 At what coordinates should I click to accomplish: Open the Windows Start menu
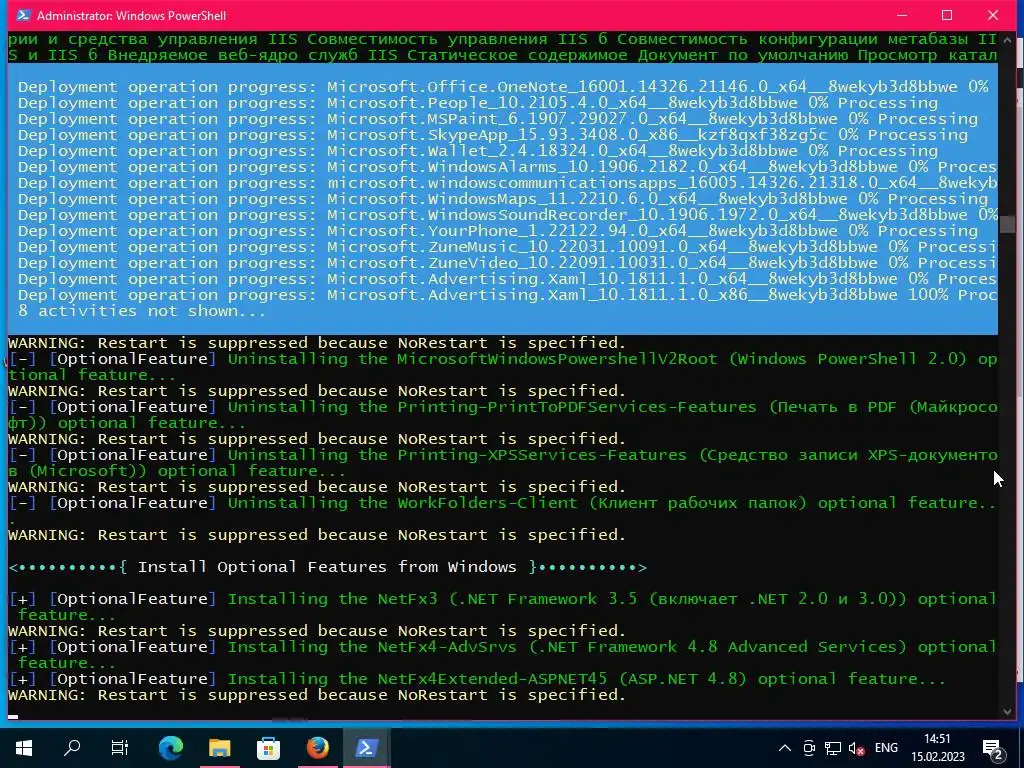24,748
